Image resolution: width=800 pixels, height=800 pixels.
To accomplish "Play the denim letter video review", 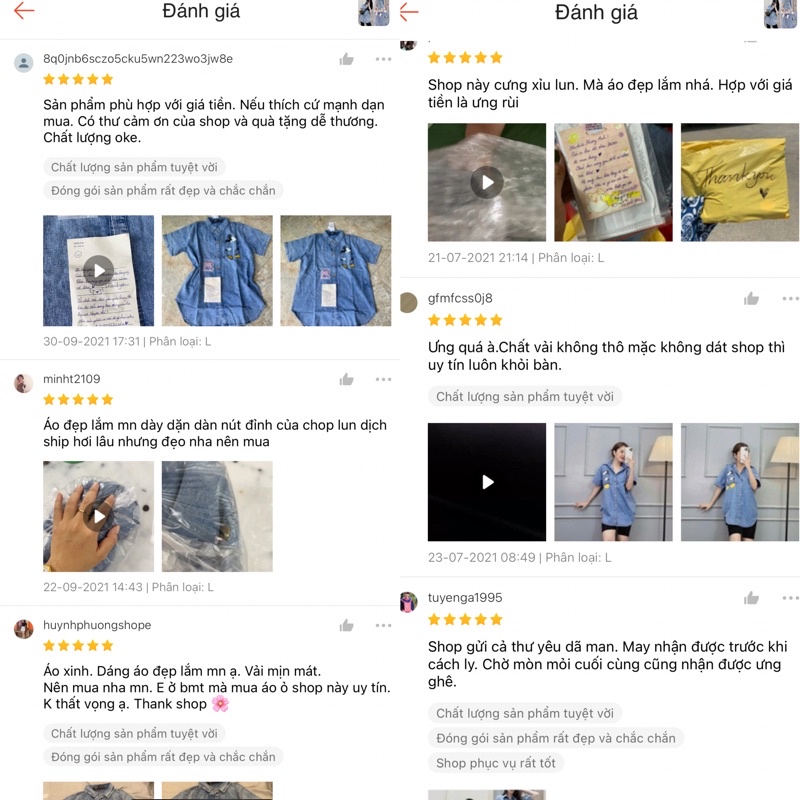I will coord(98,270).
